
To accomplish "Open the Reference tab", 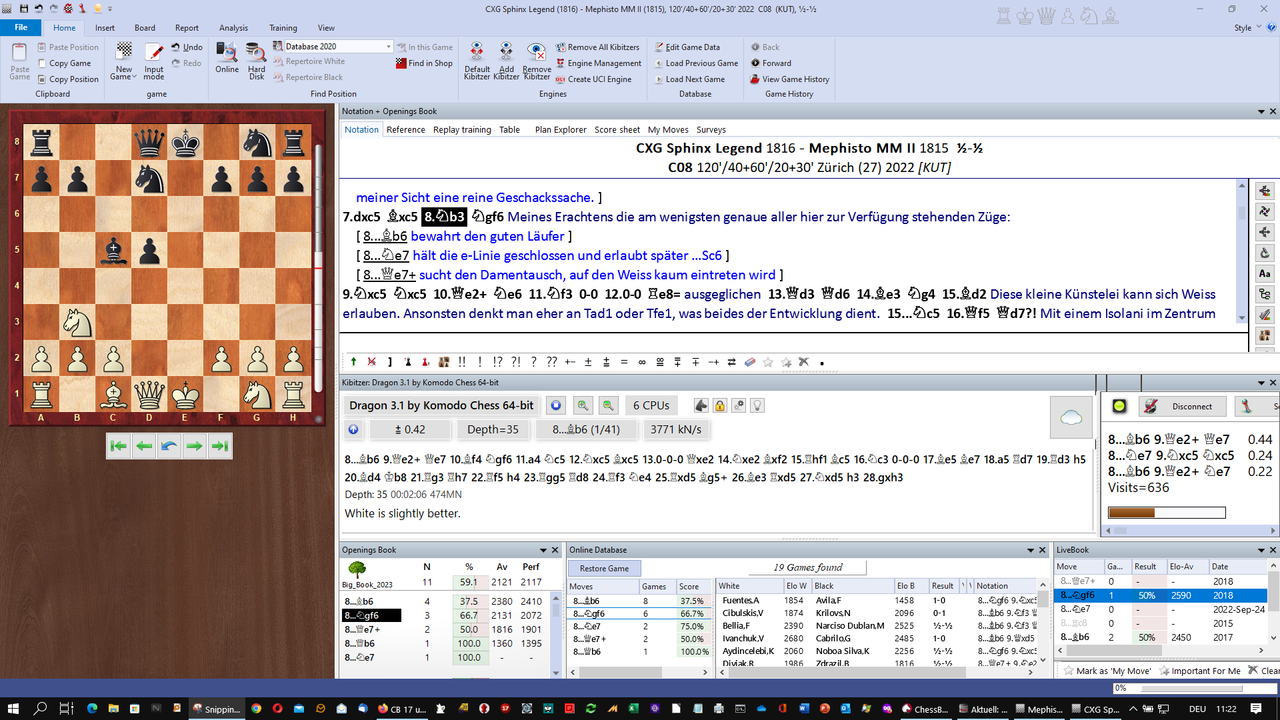I will click(x=405, y=130).
